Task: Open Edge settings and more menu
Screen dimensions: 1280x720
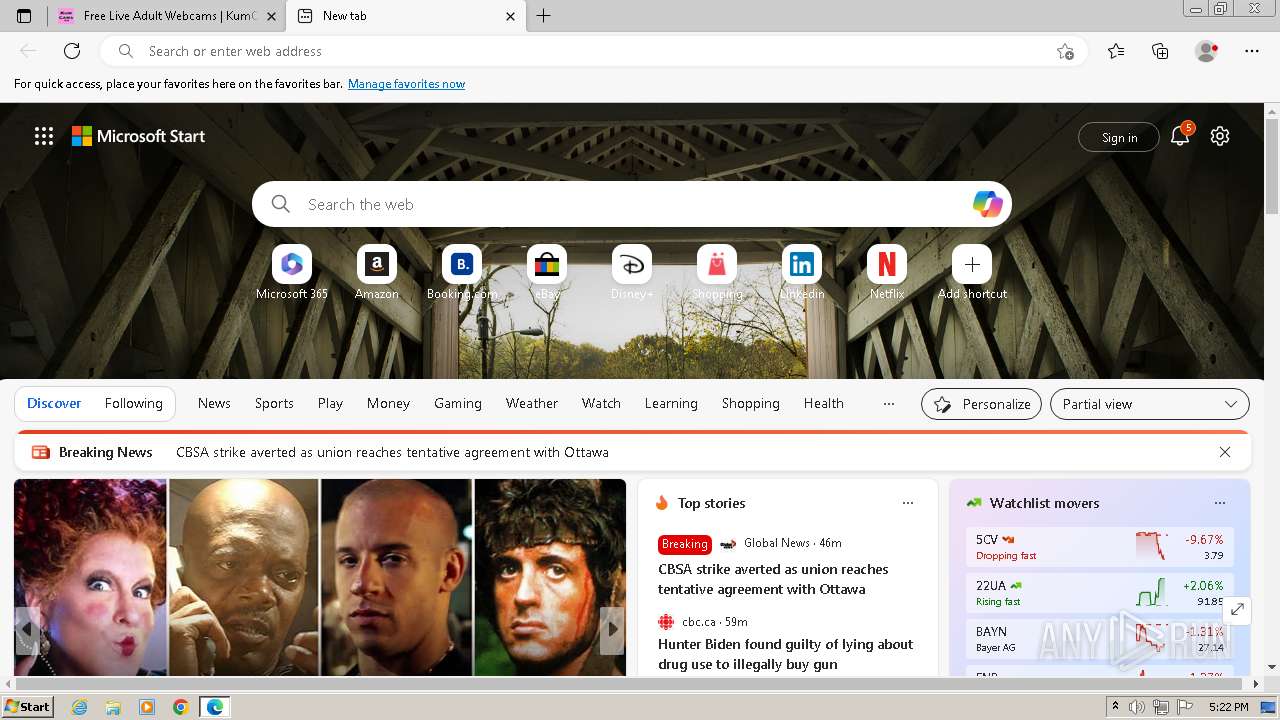Action: coord(1252,51)
